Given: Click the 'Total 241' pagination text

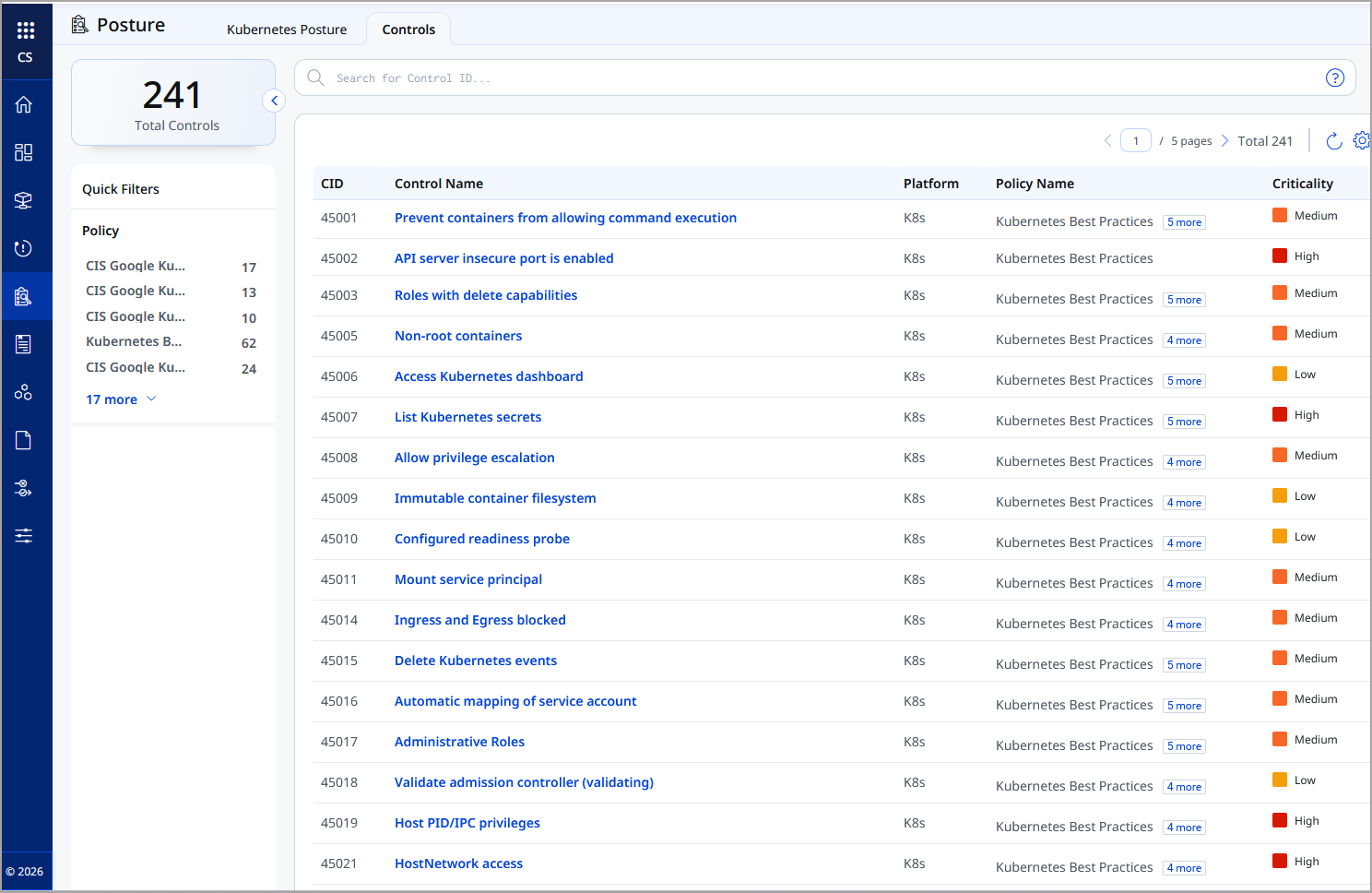Looking at the screenshot, I should click(1265, 141).
